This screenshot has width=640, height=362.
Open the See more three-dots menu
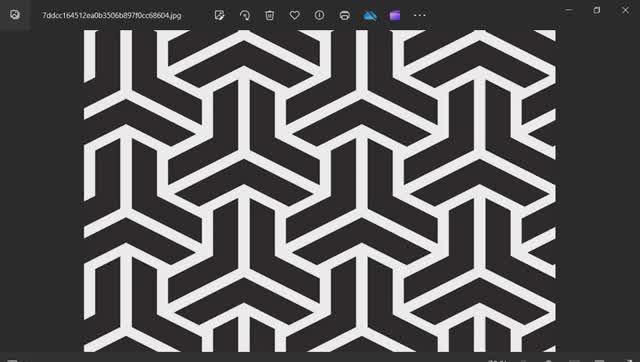pos(420,15)
